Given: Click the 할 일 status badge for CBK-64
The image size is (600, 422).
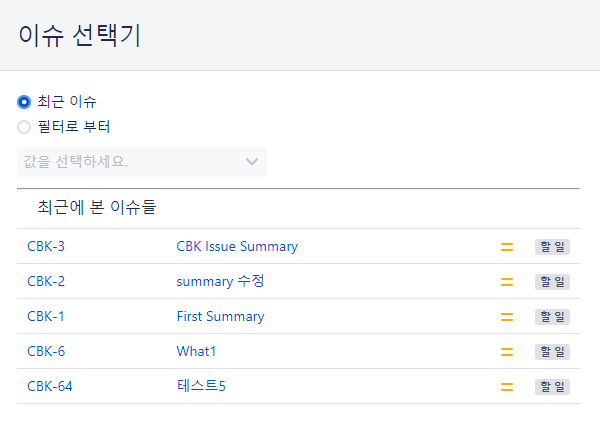Looking at the screenshot, I should pyautogui.click(x=552, y=387).
